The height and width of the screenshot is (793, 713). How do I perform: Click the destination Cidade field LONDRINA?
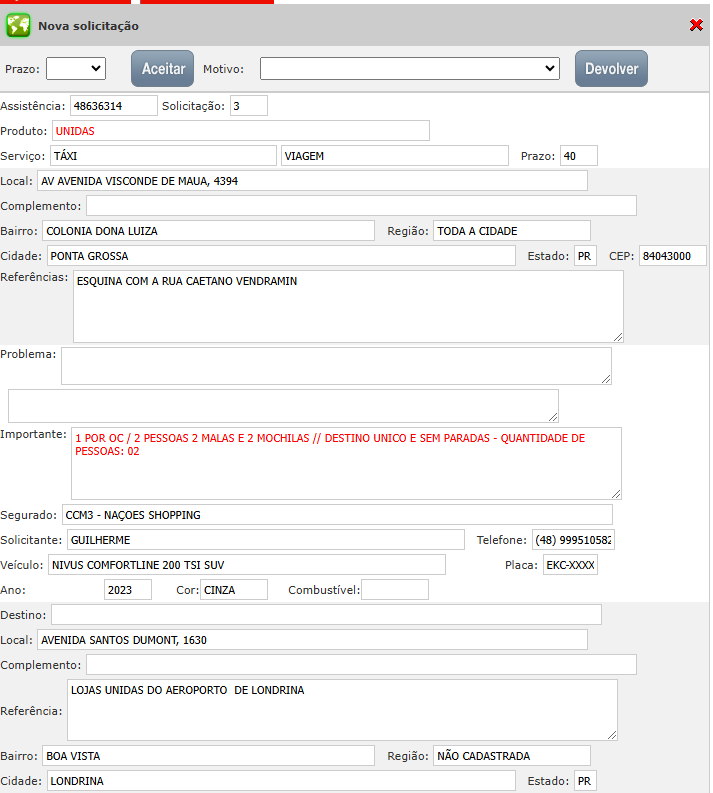280,781
